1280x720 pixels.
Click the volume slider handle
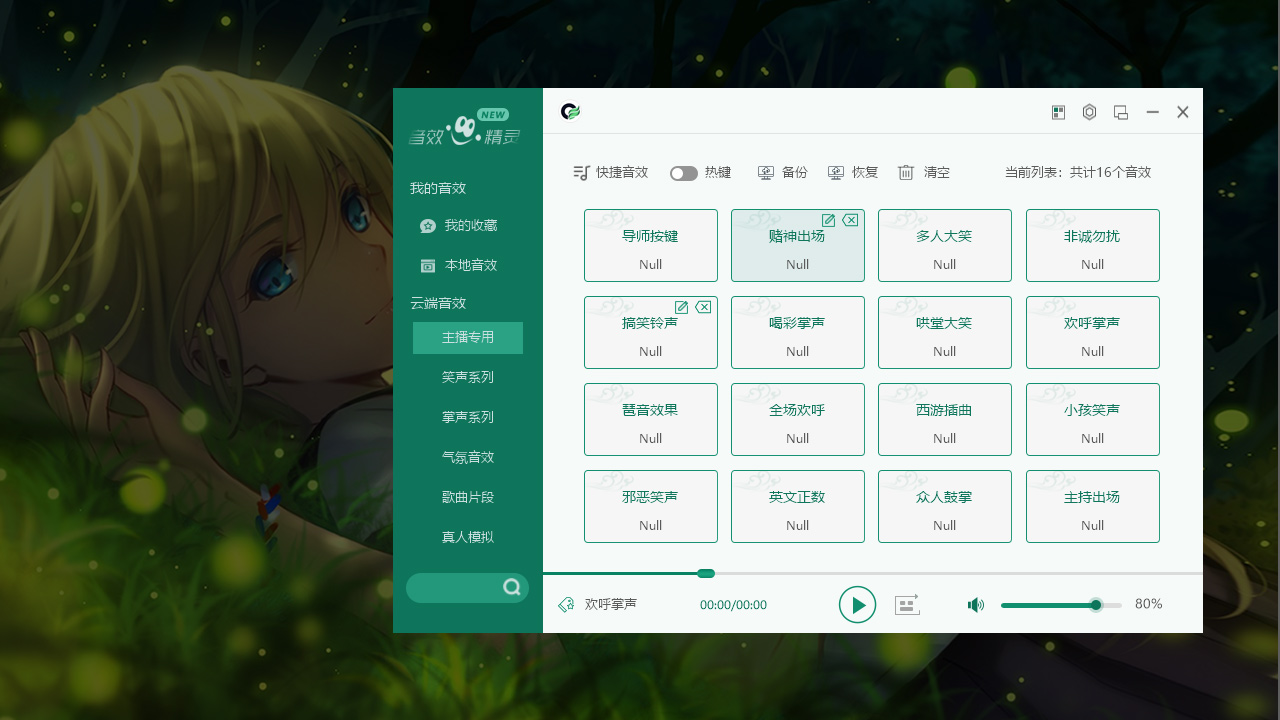pos(1096,605)
